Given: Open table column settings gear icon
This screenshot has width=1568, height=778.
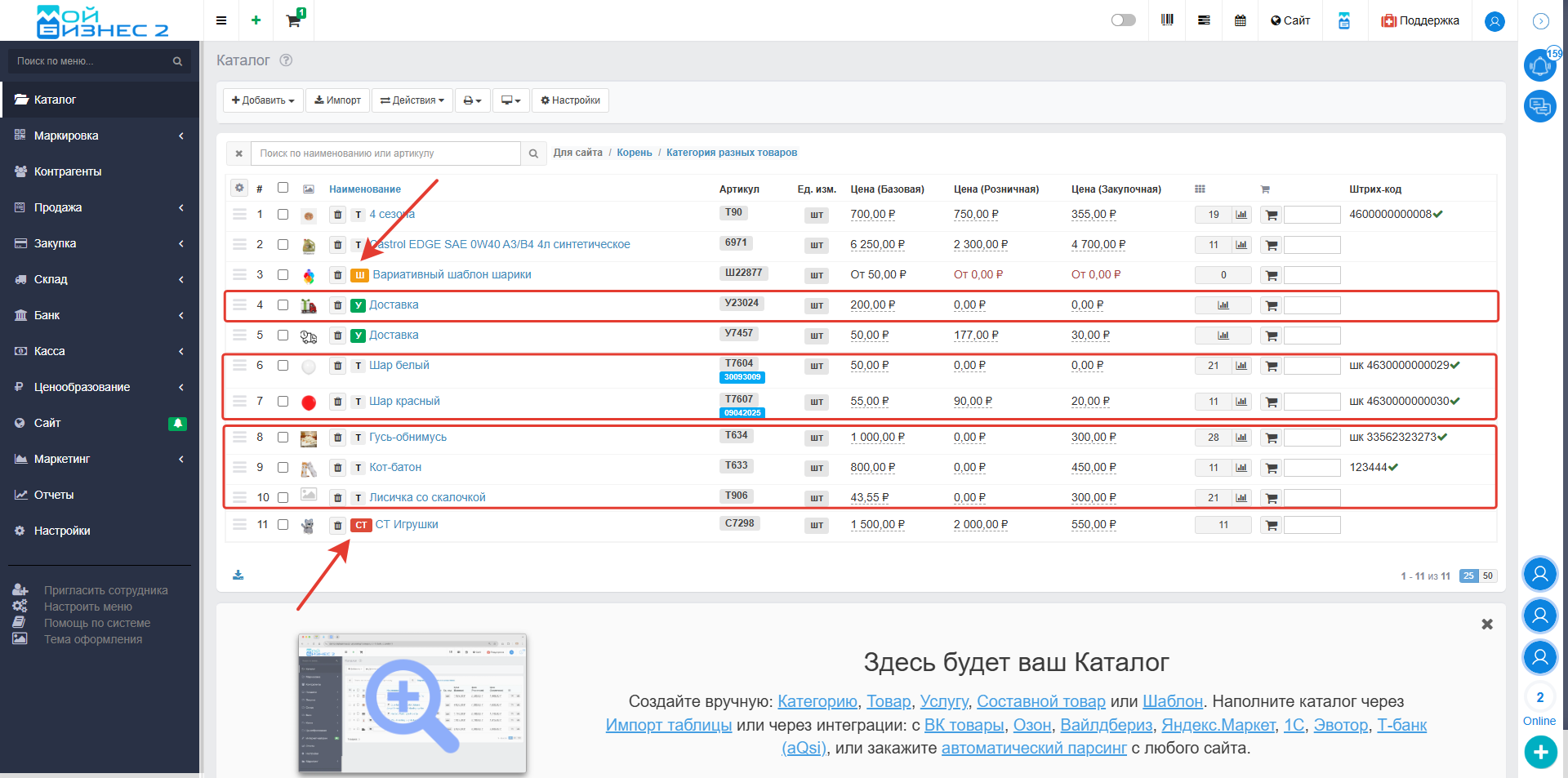Looking at the screenshot, I should pyautogui.click(x=239, y=188).
